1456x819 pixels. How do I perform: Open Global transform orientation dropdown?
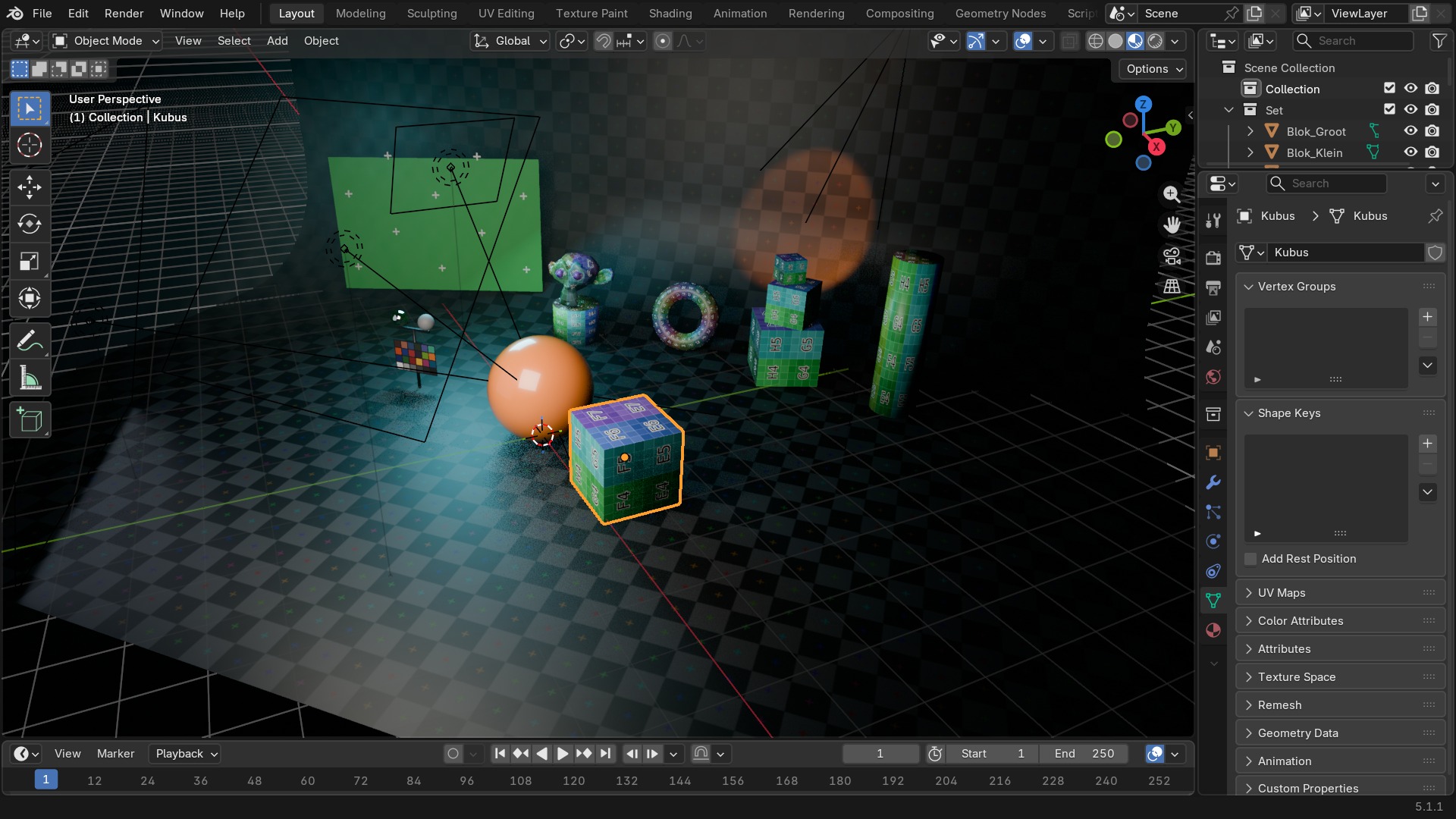click(x=510, y=41)
